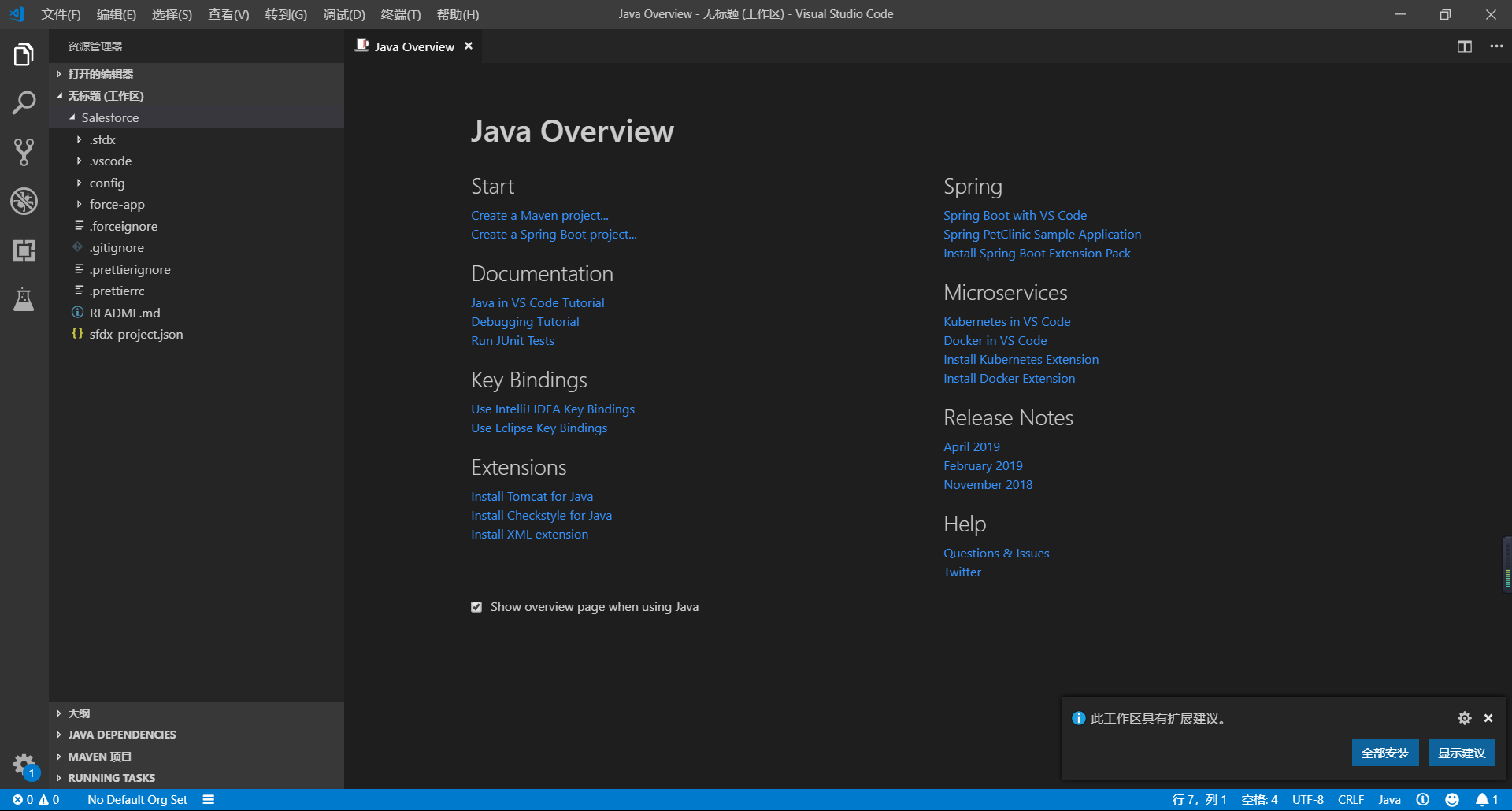Open Use IntelliJ IDEA Key Bindings link

(x=553, y=409)
